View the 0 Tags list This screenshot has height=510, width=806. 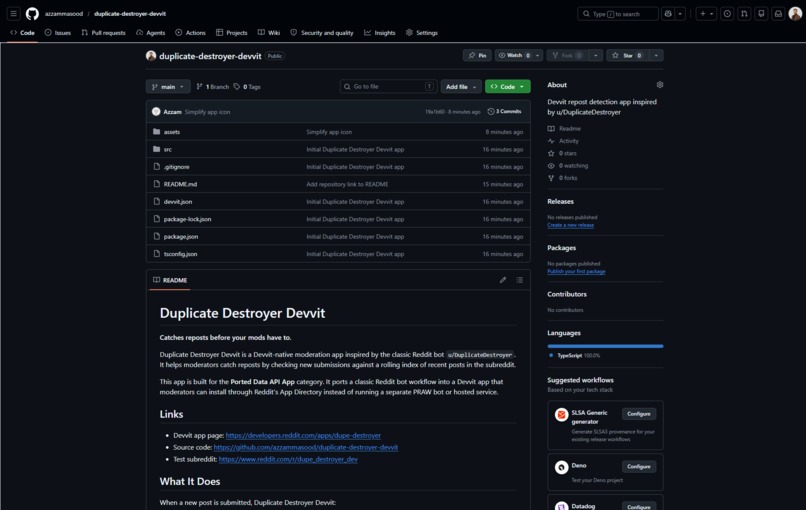pyautogui.click(x=247, y=87)
